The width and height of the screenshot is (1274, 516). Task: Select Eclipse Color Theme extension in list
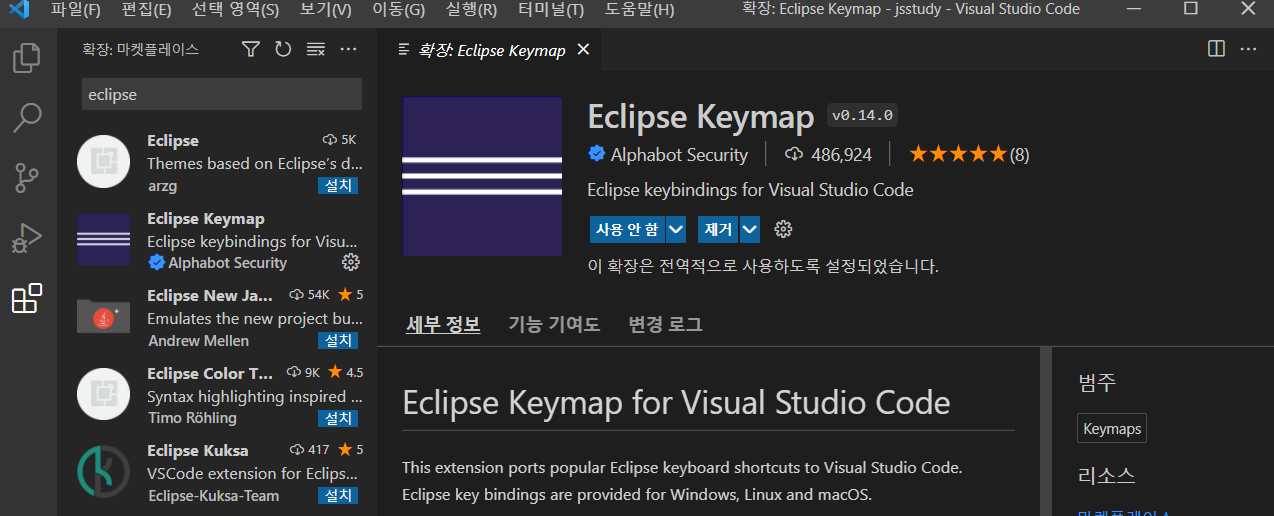coord(217,395)
